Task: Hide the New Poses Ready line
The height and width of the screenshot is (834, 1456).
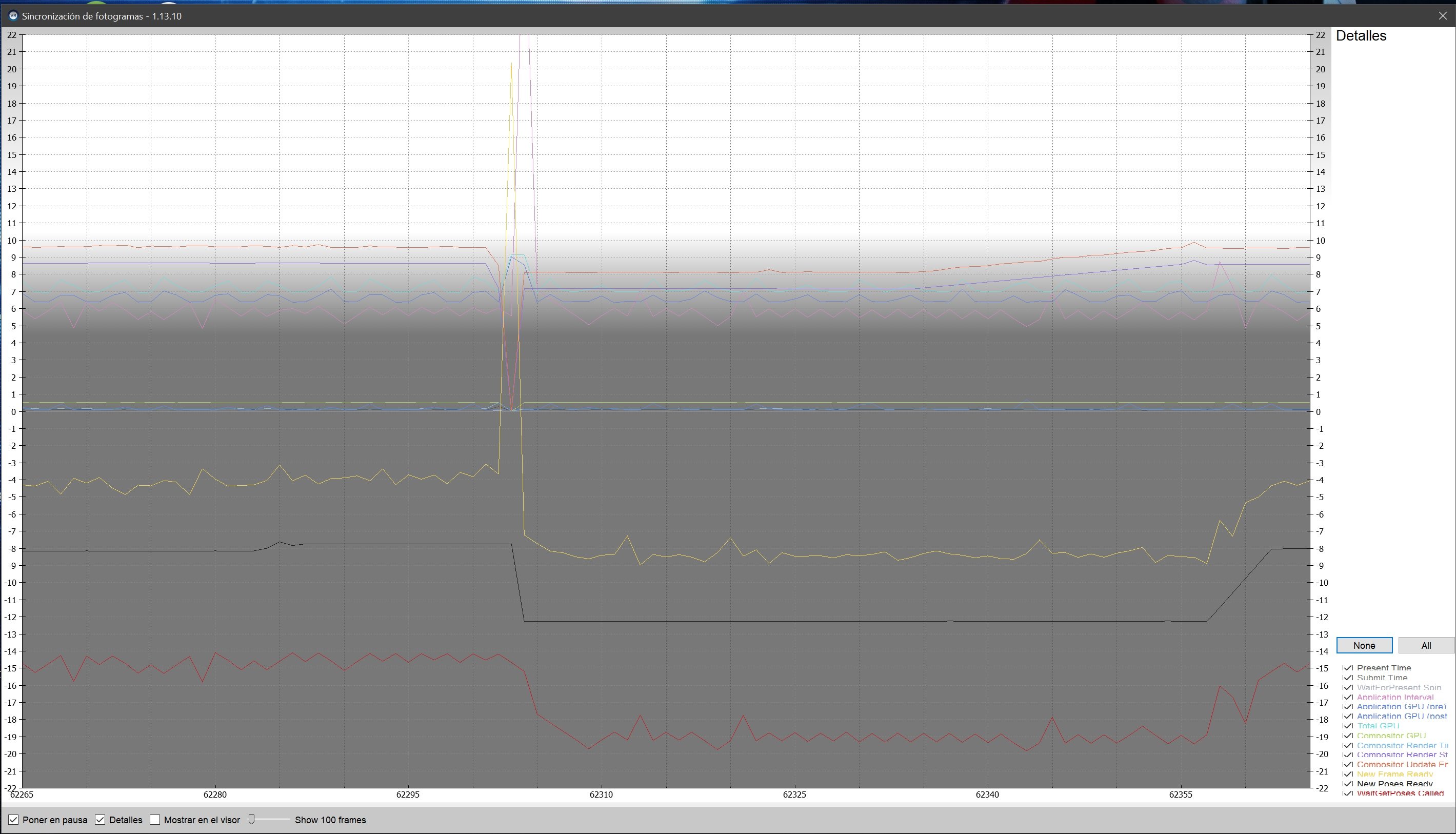Action: [x=1348, y=784]
